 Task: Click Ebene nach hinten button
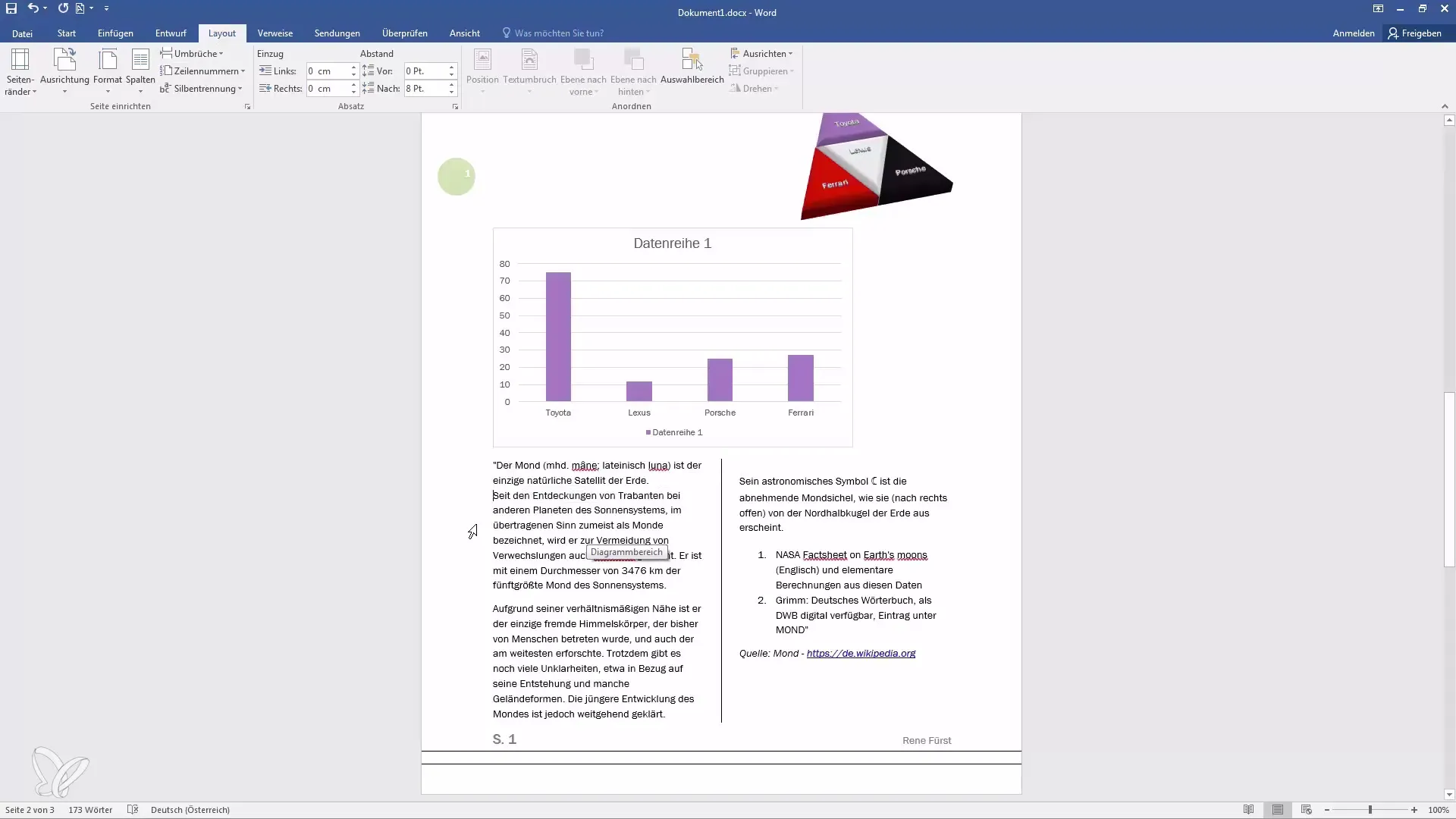point(633,72)
